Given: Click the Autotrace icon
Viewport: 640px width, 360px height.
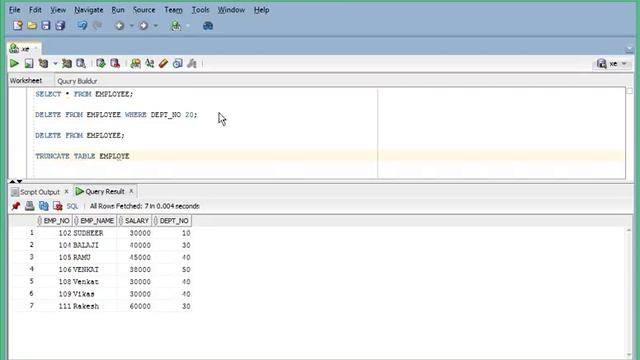Looking at the screenshot, I should 67,63.
